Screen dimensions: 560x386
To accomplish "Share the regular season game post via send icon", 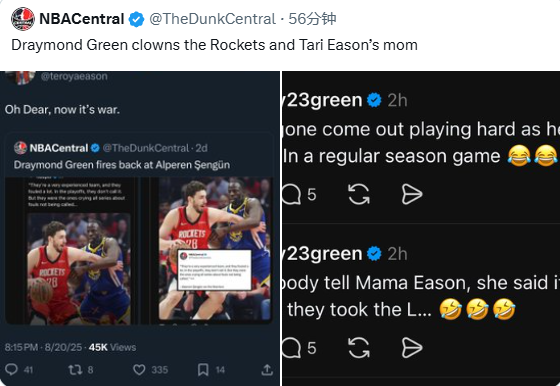I will (x=412, y=195).
